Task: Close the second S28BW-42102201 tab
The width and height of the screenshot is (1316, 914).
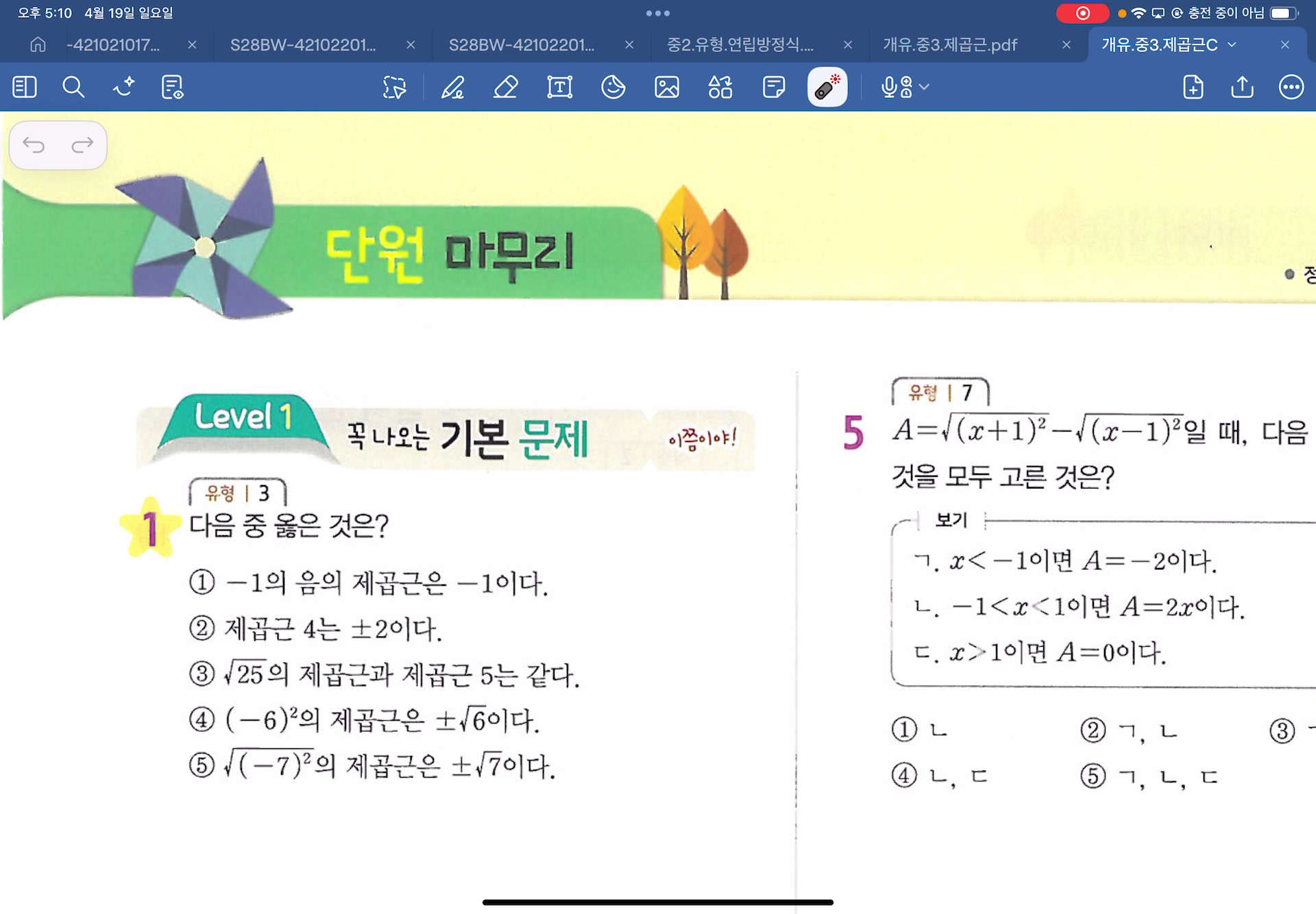Action: (x=629, y=45)
